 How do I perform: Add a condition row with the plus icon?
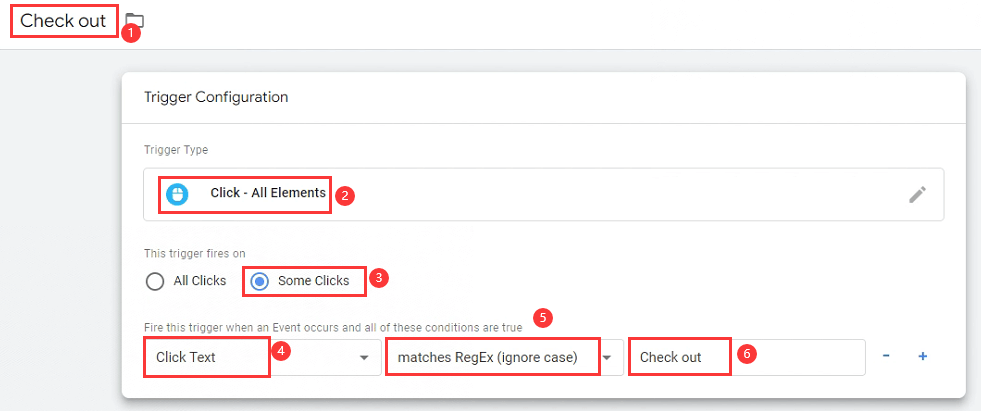922,357
